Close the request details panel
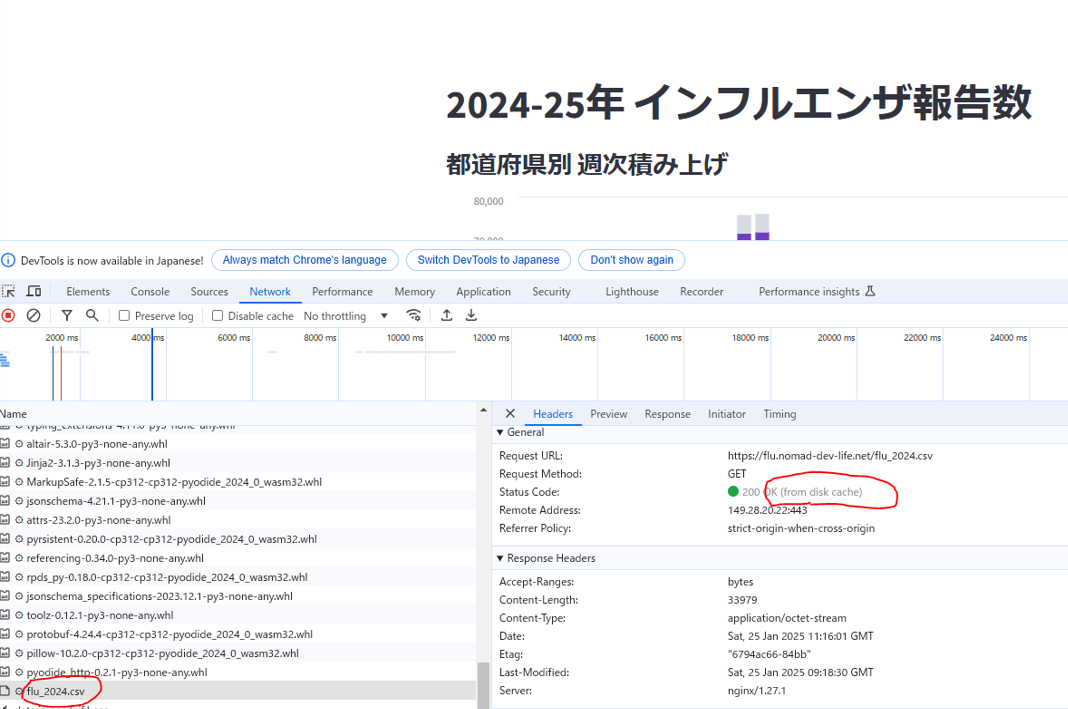The image size is (1068, 709). click(510, 414)
